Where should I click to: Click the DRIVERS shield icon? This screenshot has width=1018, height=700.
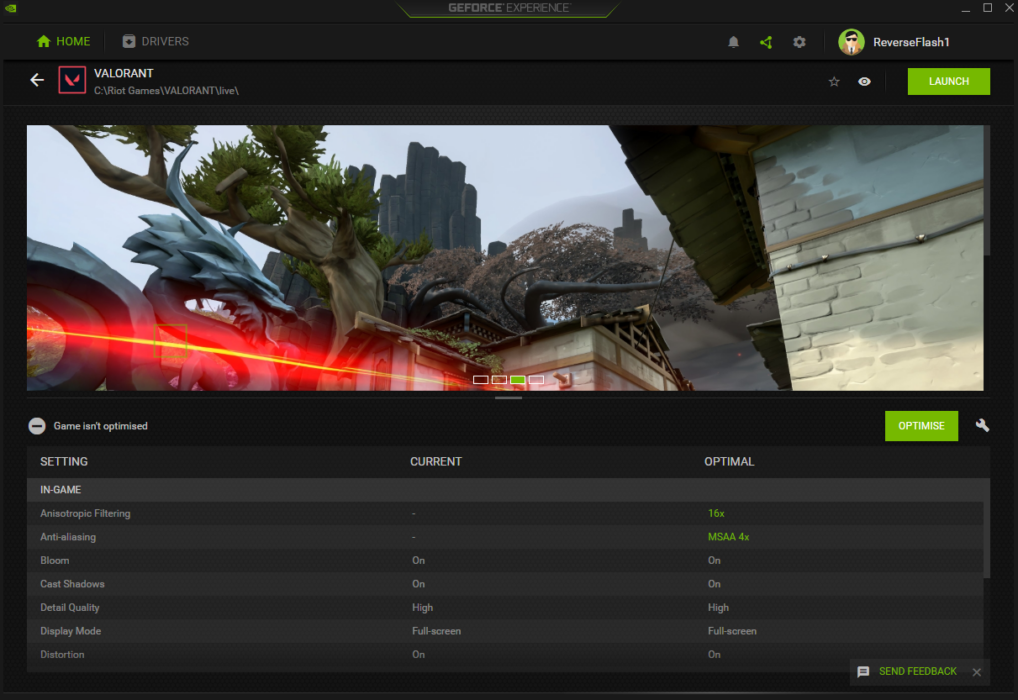128,42
